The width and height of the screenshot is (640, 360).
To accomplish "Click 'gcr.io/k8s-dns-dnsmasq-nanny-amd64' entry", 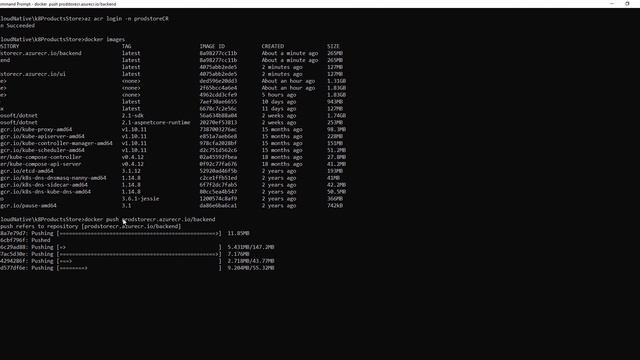I will click(x=53, y=178).
